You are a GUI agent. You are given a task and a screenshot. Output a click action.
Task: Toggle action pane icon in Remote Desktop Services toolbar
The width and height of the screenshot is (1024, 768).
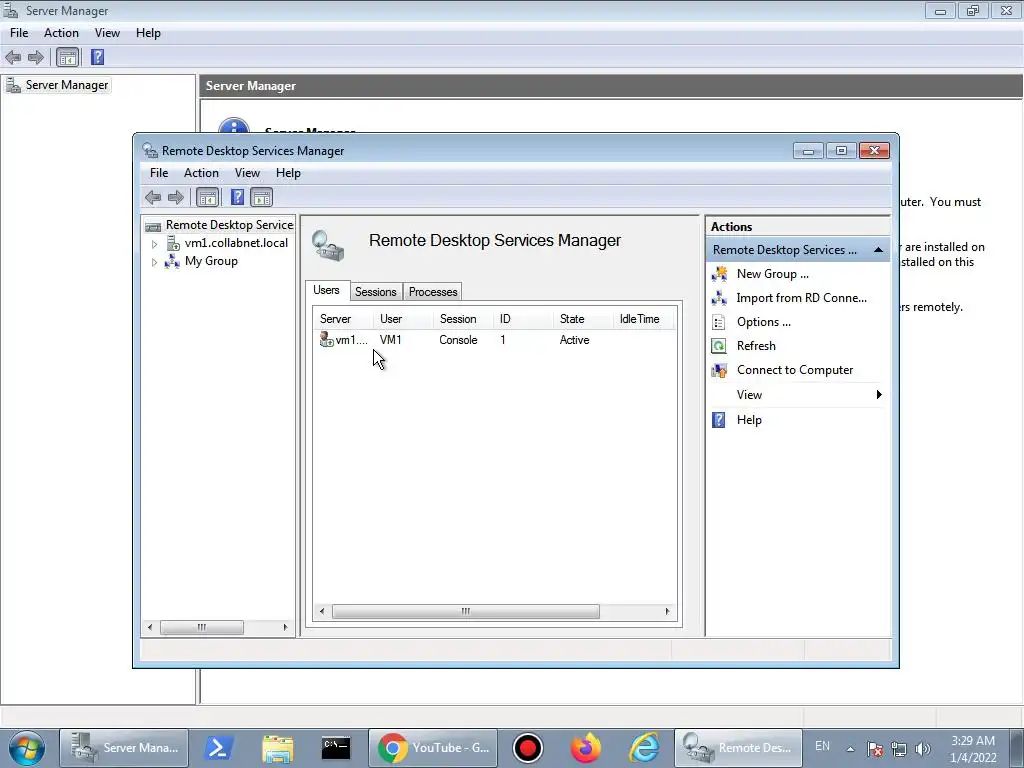261,197
